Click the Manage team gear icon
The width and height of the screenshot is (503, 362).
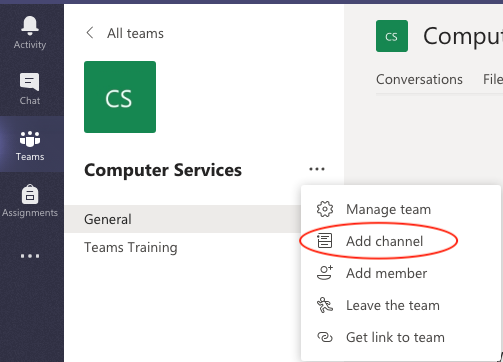coord(325,209)
